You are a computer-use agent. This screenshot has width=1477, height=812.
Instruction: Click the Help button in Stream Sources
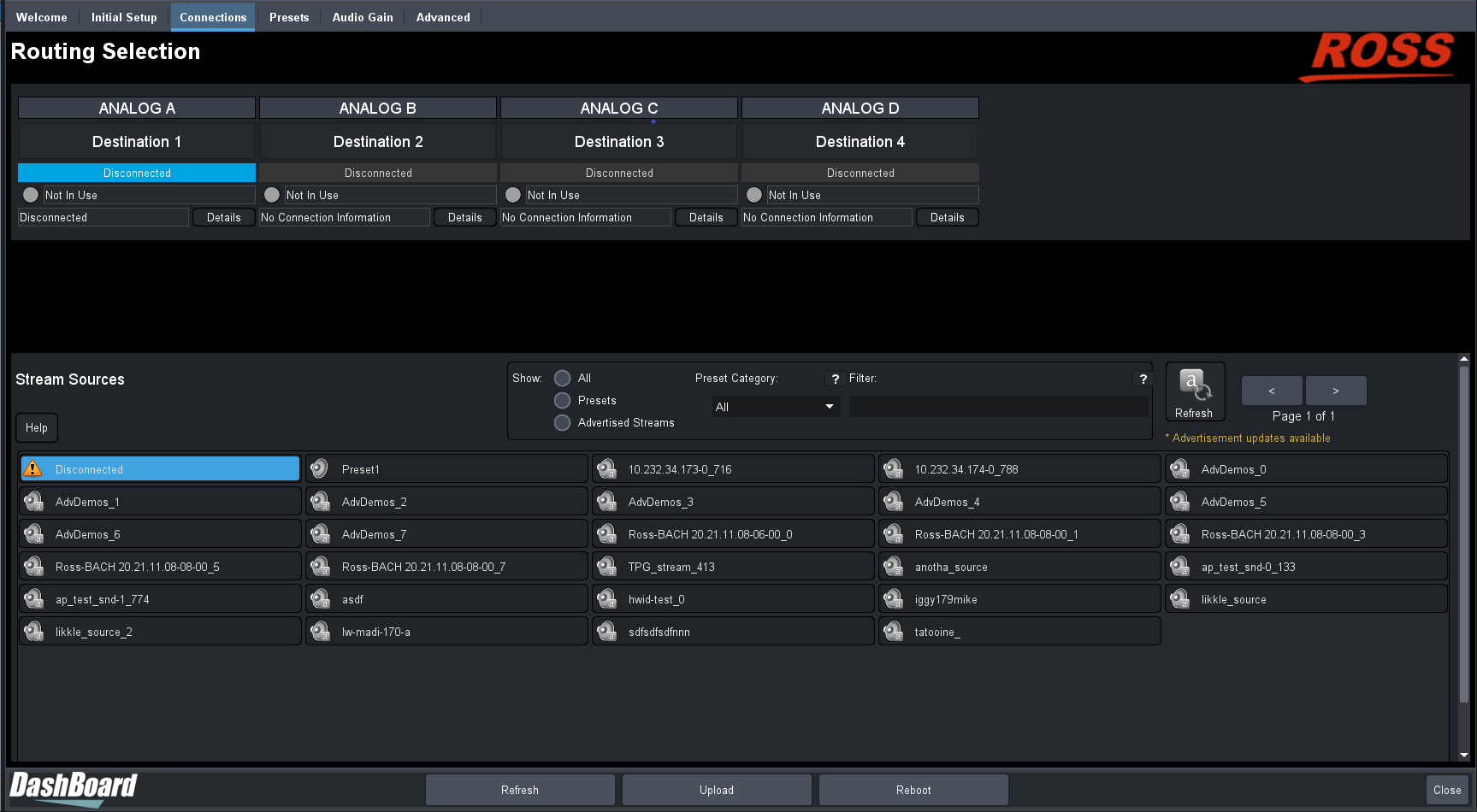click(x=37, y=427)
